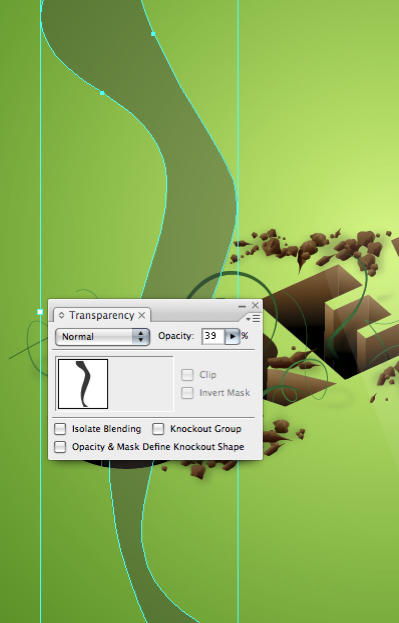Toggle the Knockout Group checkbox

tap(158, 429)
